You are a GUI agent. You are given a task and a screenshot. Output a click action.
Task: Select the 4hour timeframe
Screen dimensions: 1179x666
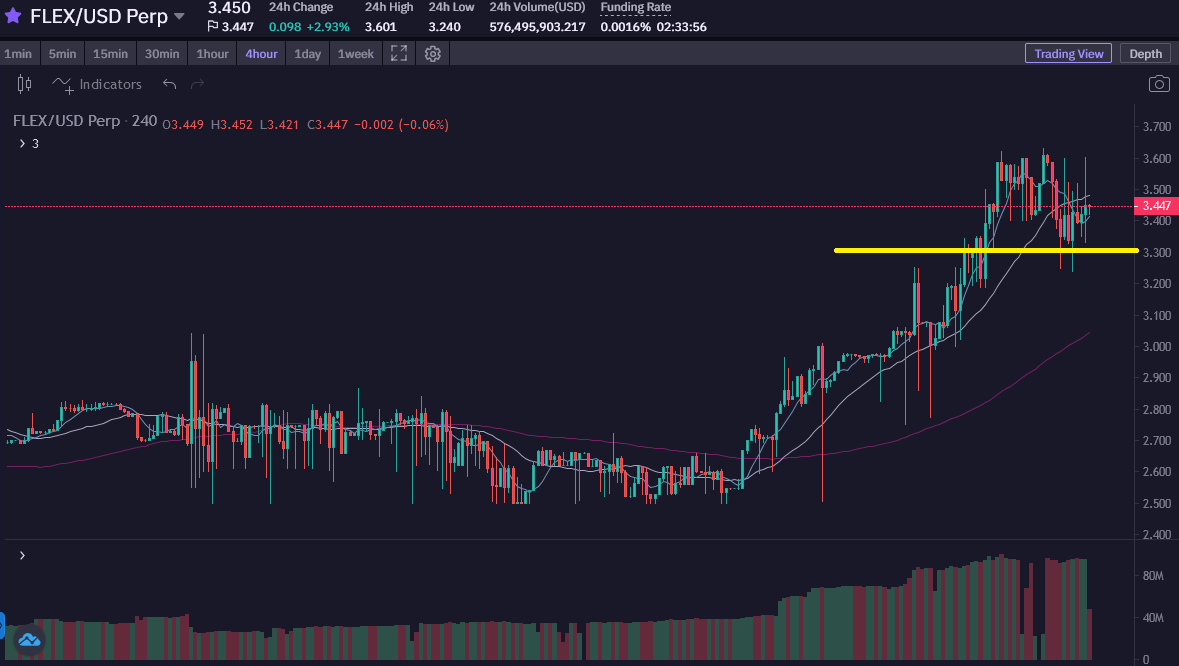pyautogui.click(x=261, y=53)
